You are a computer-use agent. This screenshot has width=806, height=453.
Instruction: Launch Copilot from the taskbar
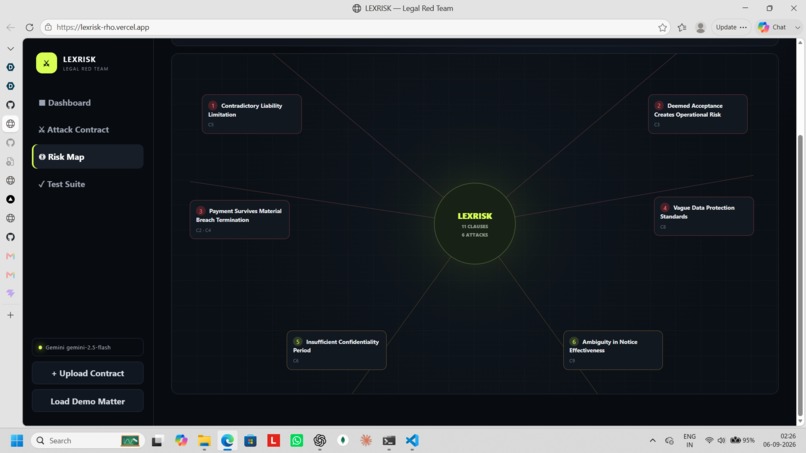click(181, 441)
